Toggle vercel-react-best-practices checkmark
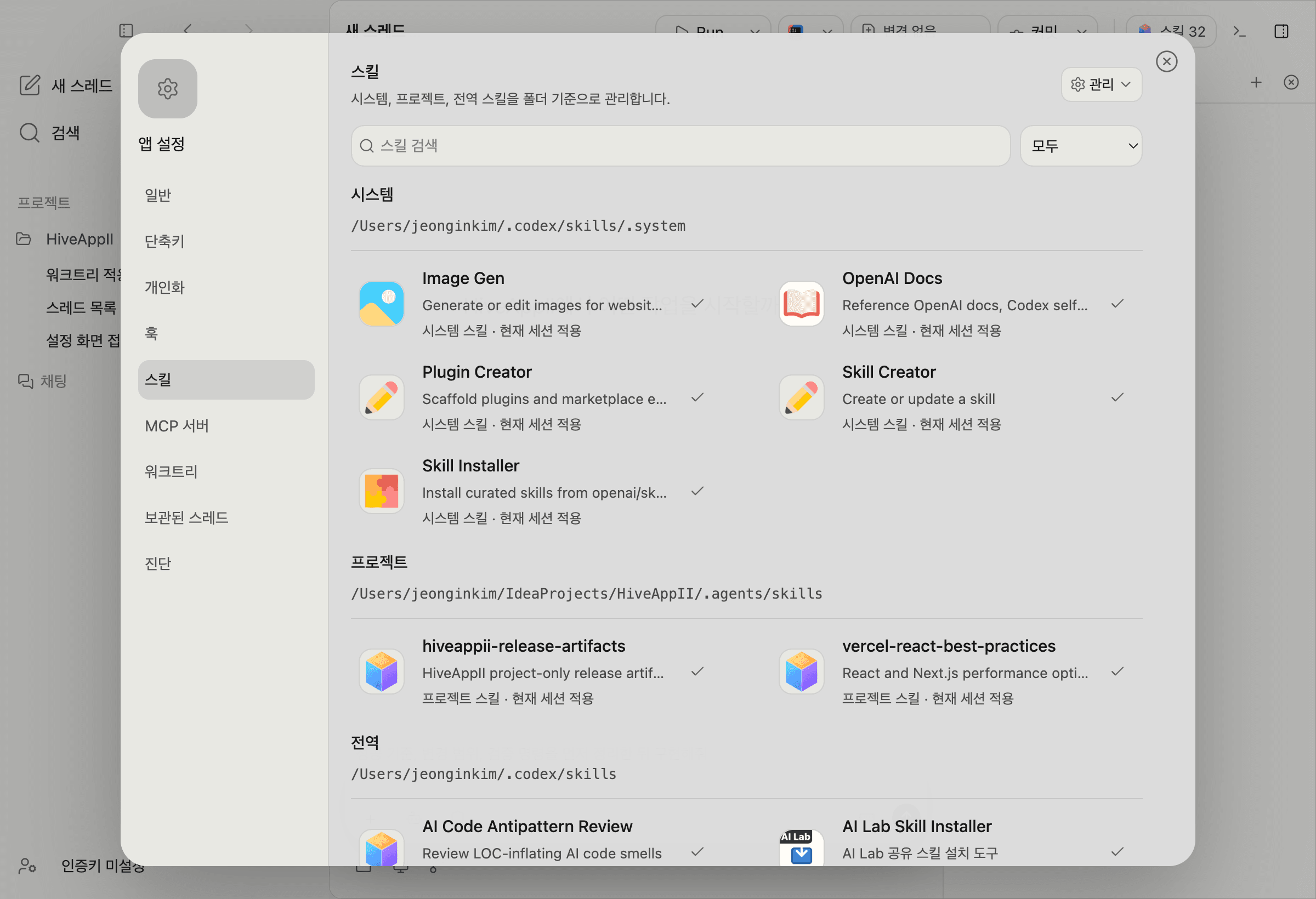This screenshot has width=1316, height=899. click(1118, 672)
